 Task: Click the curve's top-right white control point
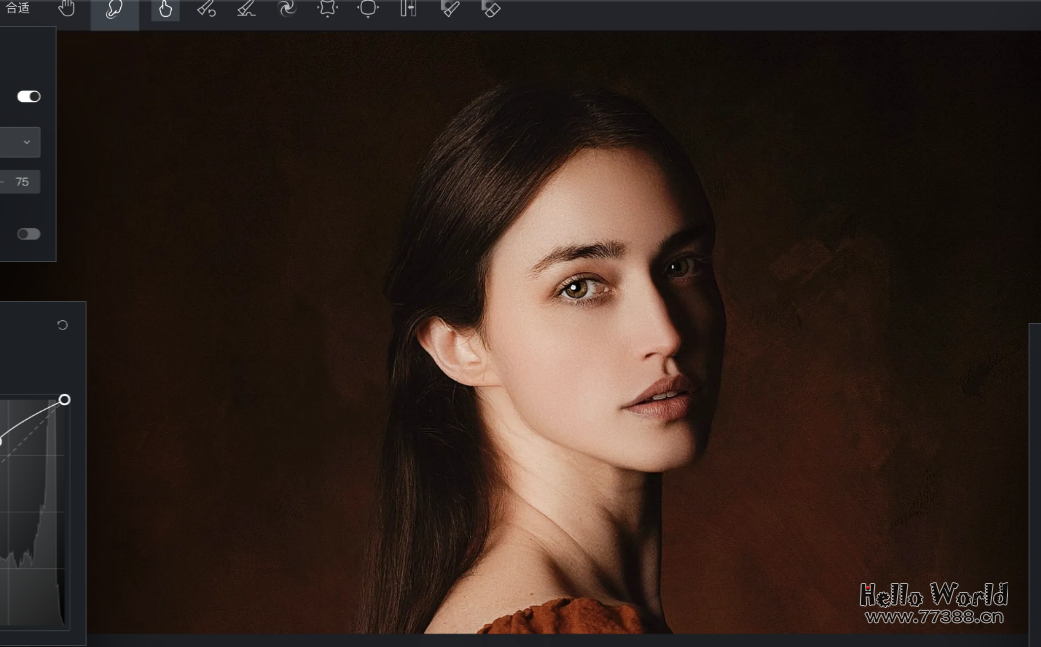click(64, 399)
